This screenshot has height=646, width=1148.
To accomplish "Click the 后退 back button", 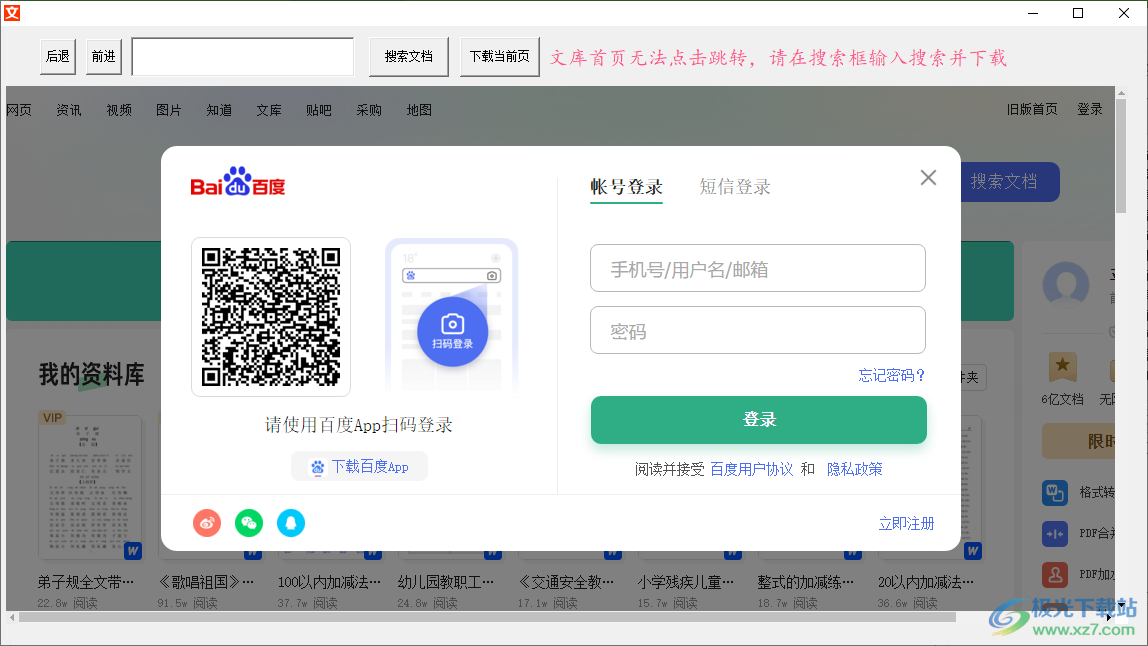I will pos(58,56).
